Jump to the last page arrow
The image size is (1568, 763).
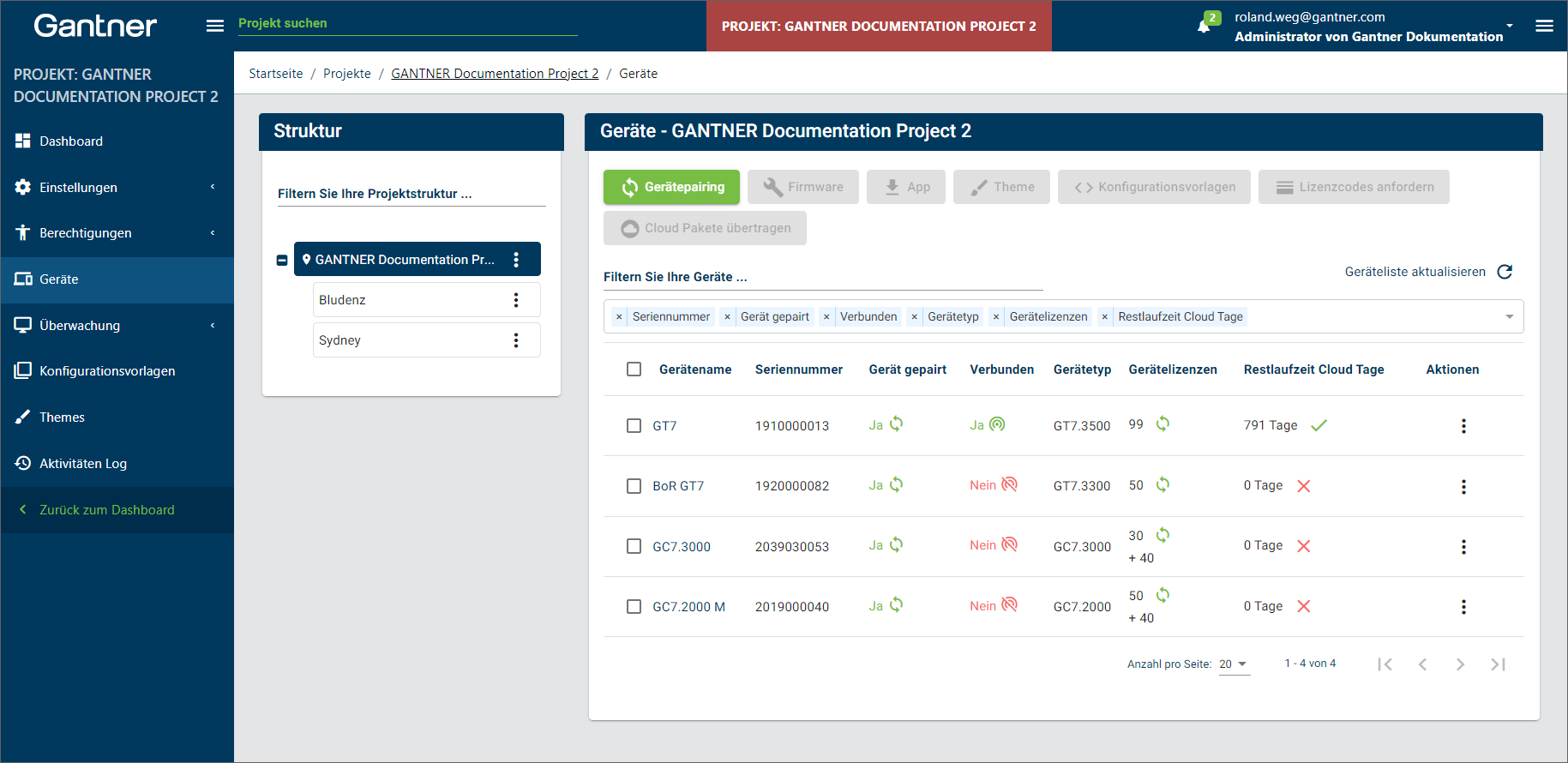tap(1498, 664)
